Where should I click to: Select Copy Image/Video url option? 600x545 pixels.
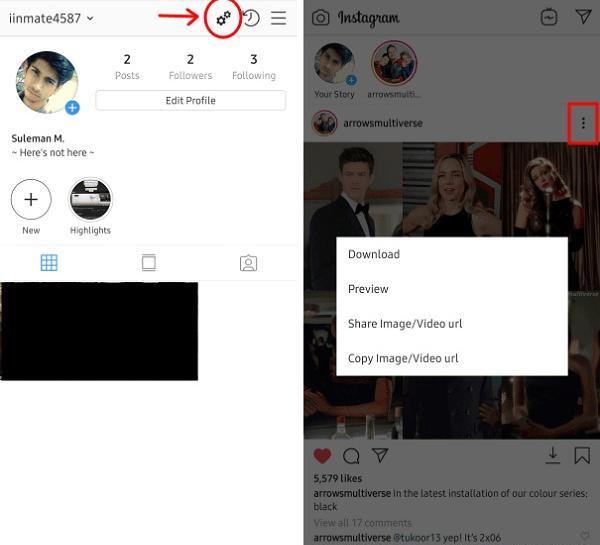click(x=452, y=359)
